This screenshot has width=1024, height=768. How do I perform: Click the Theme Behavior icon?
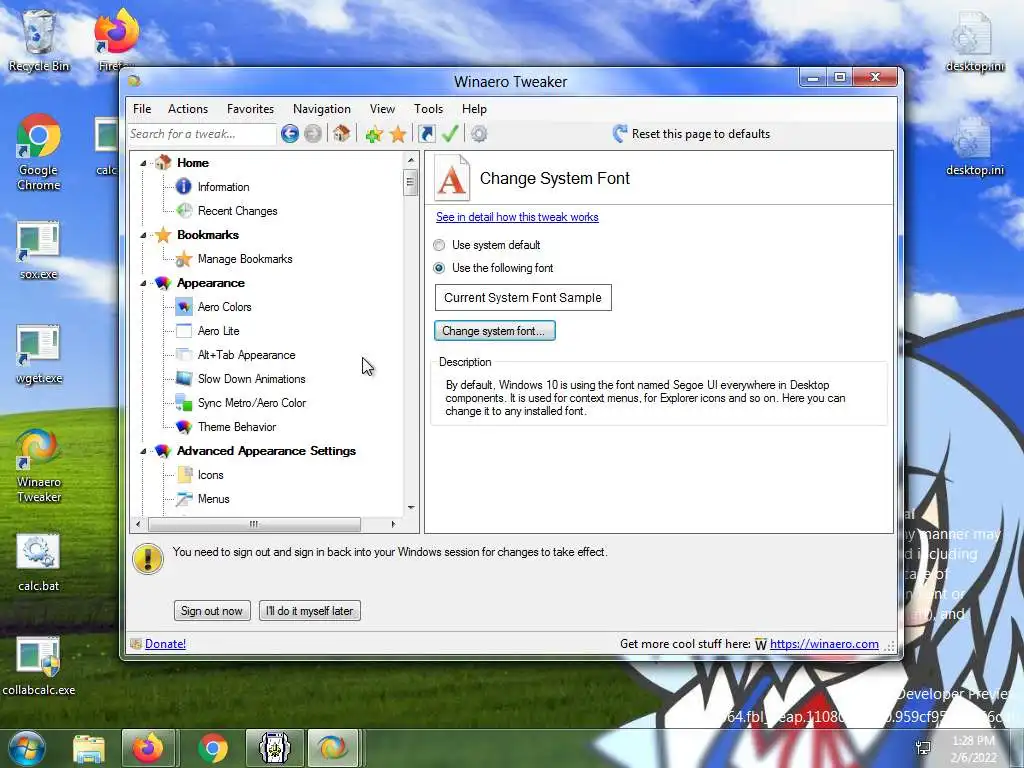click(184, 427)
